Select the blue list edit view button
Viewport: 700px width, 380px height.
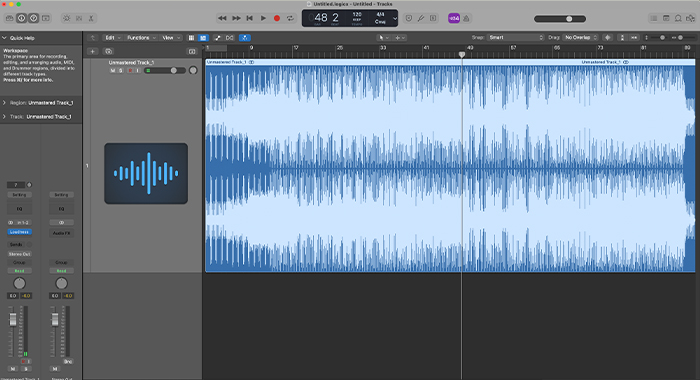[203, 38]
